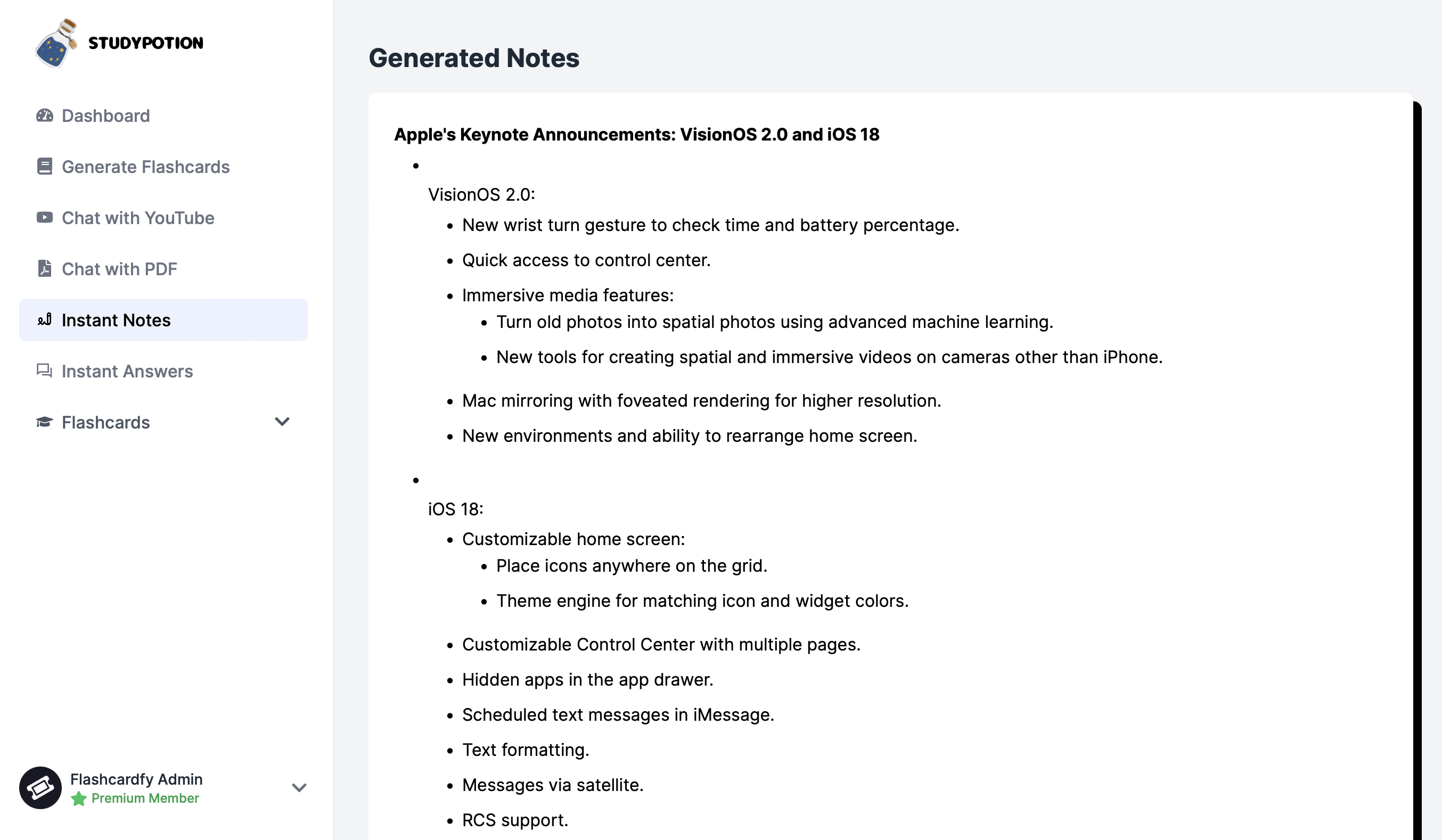Click the Flashcardfy Admin profile name

(x=136, y=779)
